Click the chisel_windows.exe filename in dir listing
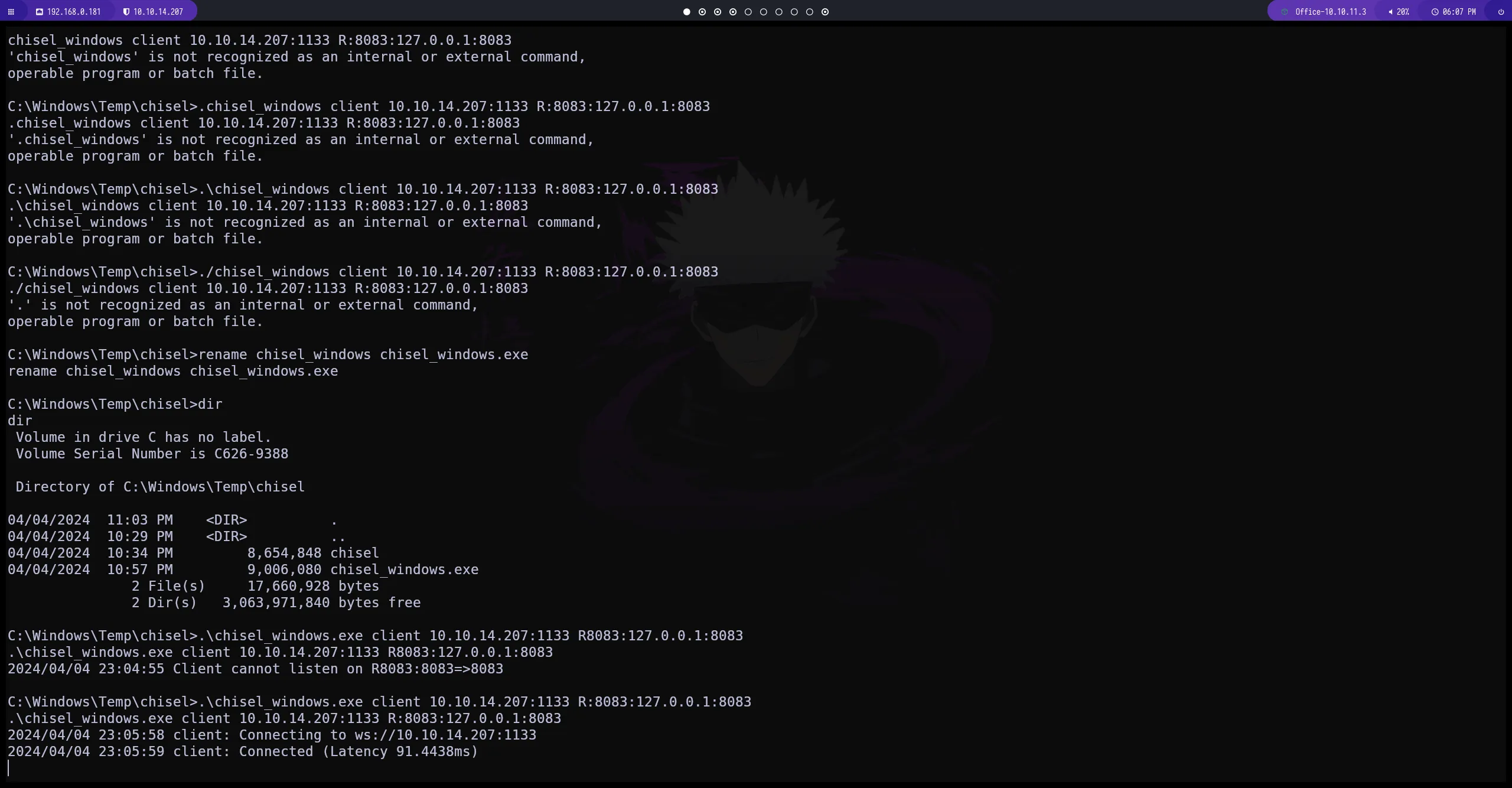 404,569
